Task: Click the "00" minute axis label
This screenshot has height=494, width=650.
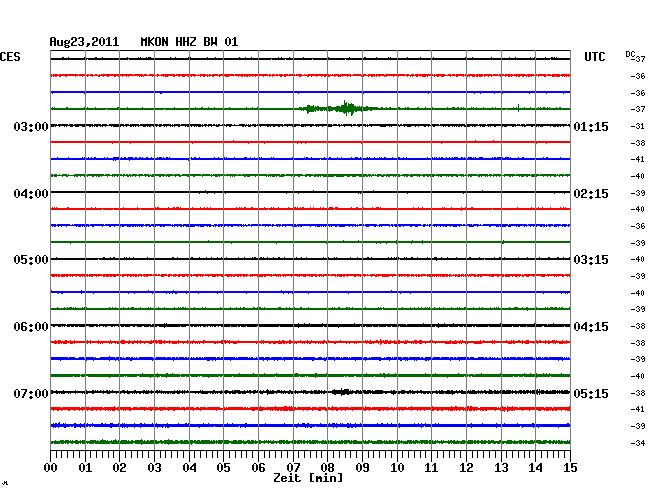Action: tap(51, 468)
